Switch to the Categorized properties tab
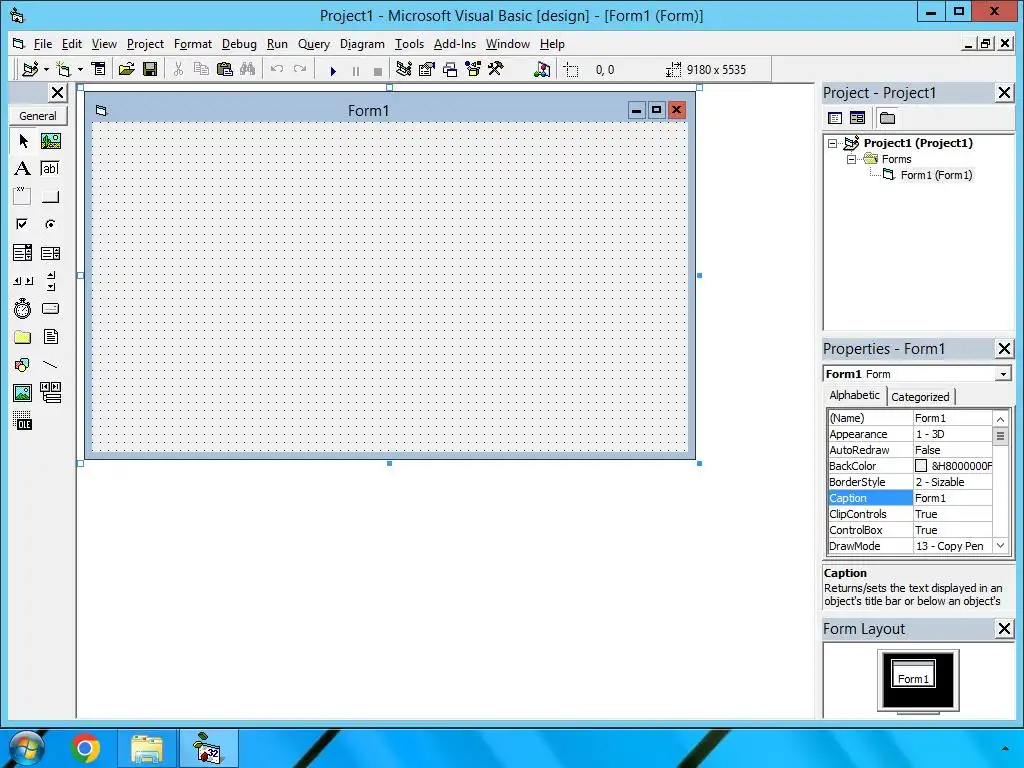This screenshot has height=768, width=1024. click(920, 396)
